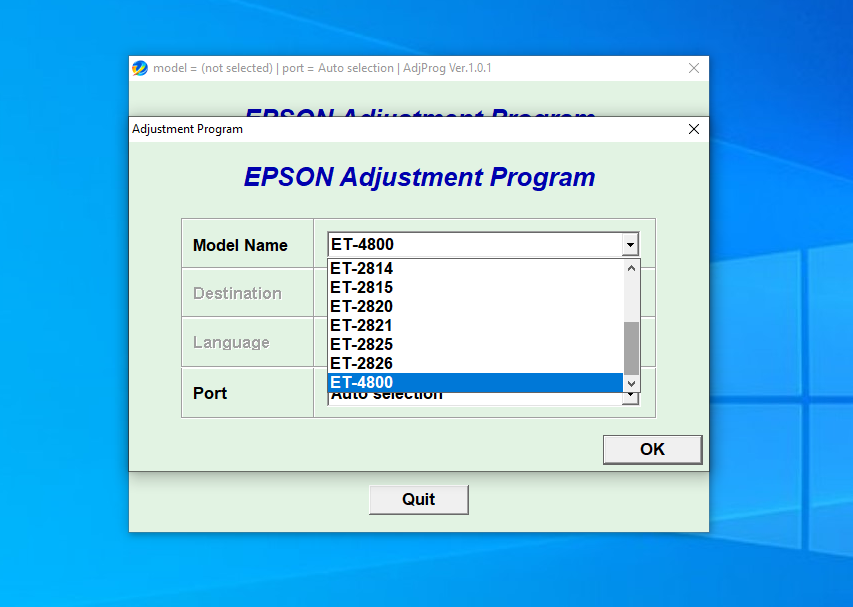Screen dimensions: 853x607
Task: Click the Model Name row label
Action: click(239, 244)
